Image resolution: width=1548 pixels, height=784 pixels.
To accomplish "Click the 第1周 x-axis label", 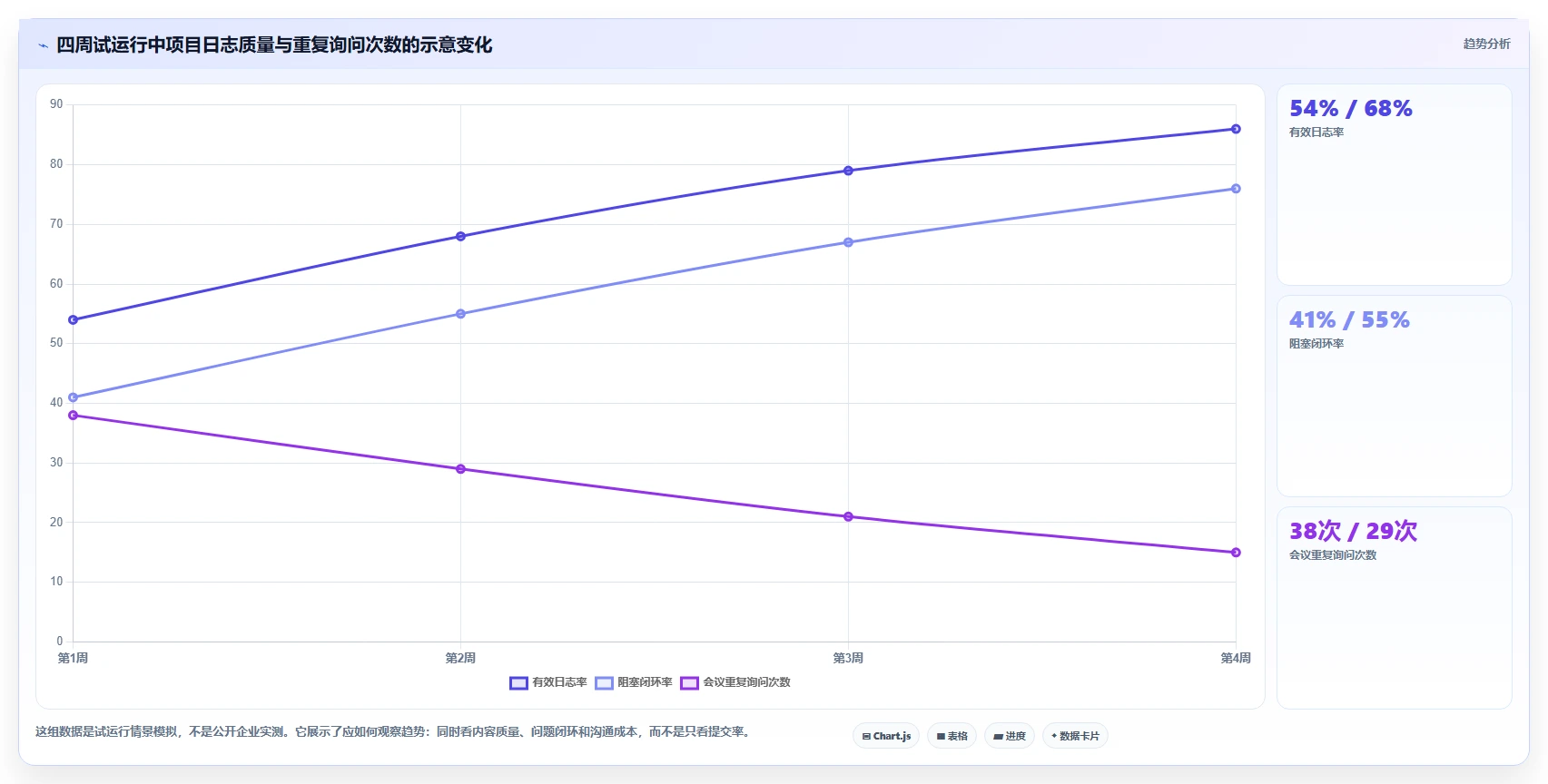I will pyautogui.click(x=73, y=658).
